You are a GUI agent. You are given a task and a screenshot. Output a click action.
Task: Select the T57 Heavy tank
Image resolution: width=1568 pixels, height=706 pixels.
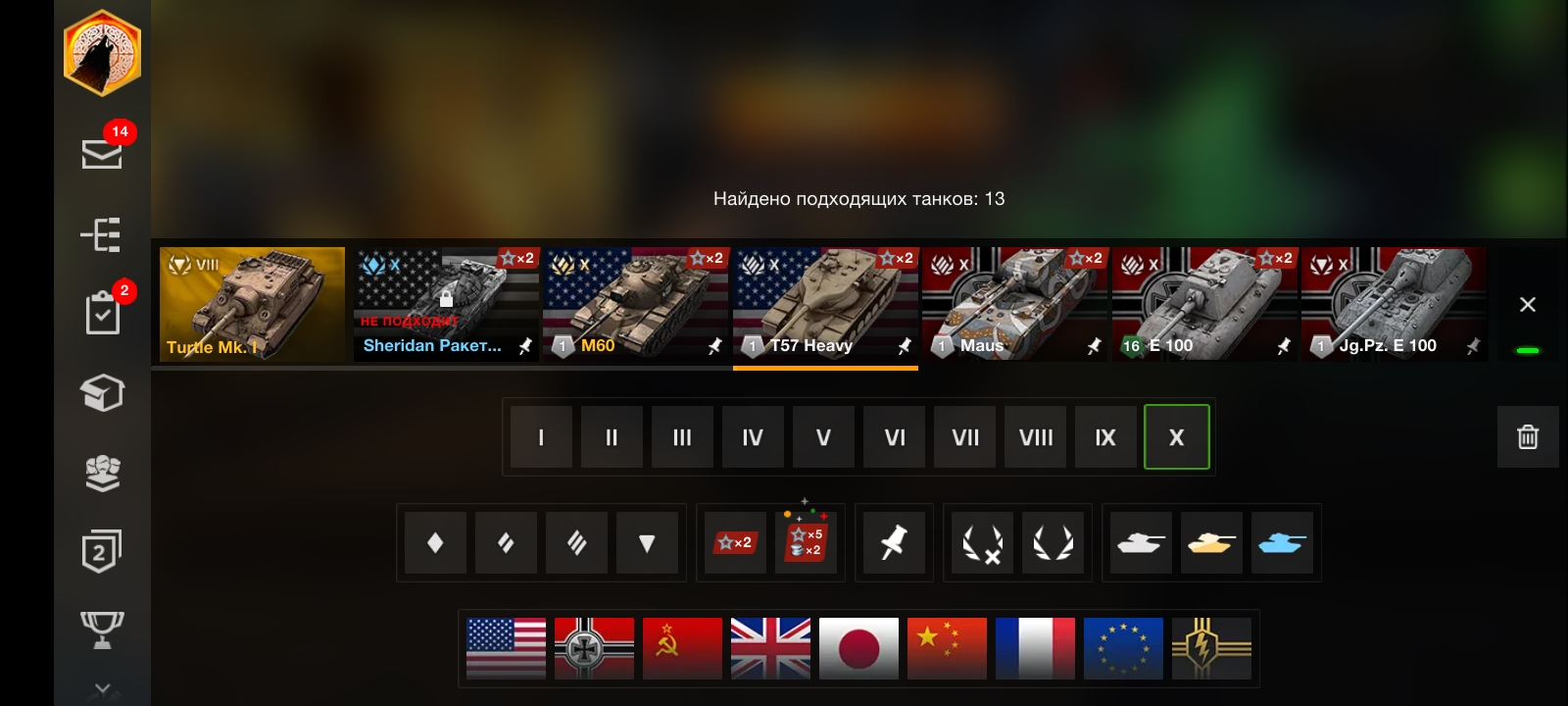click(x=825, y=304)
